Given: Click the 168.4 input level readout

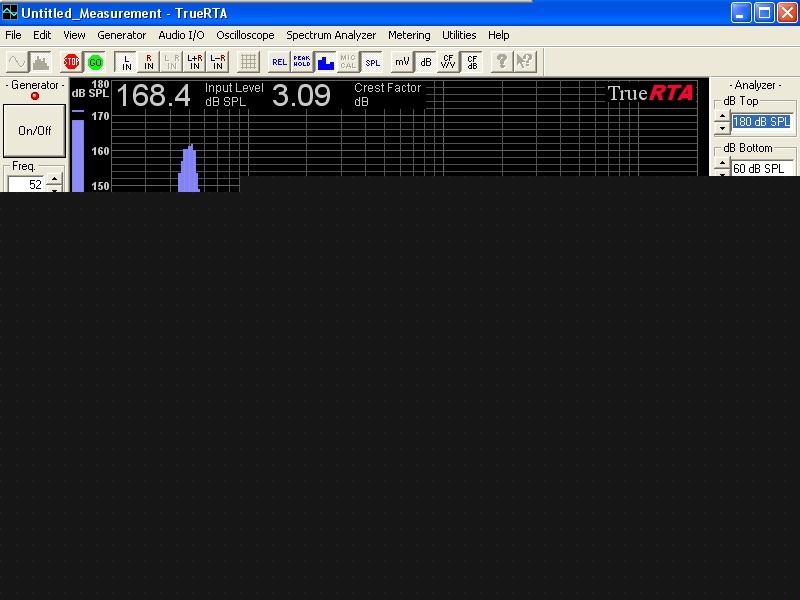Looking at the screenshot, I should (154, 95).
